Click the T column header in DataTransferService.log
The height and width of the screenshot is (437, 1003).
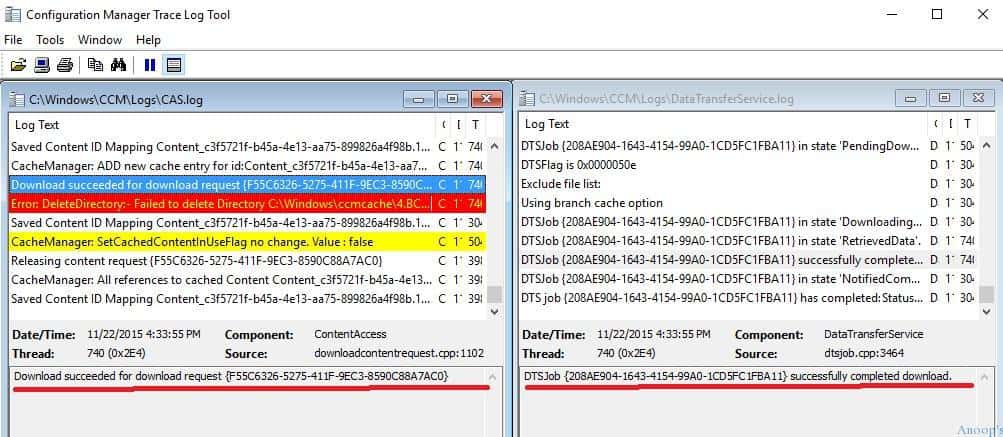click(x=967, y=124)
